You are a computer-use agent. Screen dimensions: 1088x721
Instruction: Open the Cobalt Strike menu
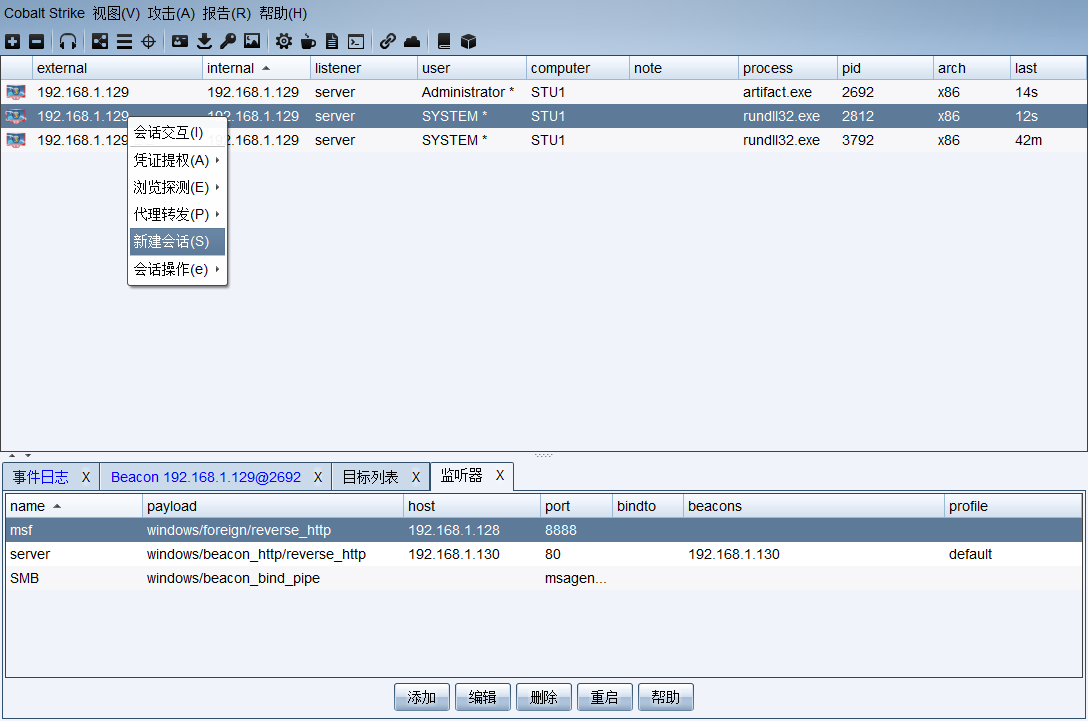pyautogui.click(x=44, y=13)
